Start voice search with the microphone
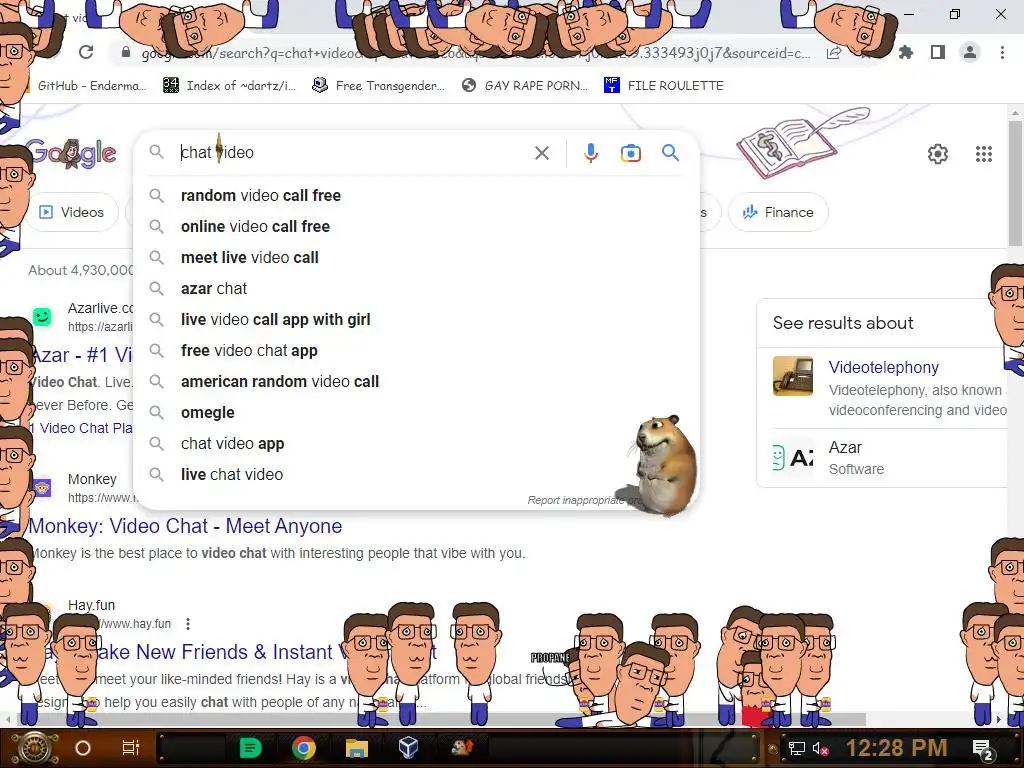Image resolution: width=1024 pixels, height=768 pixels. [x=590, y=153]
